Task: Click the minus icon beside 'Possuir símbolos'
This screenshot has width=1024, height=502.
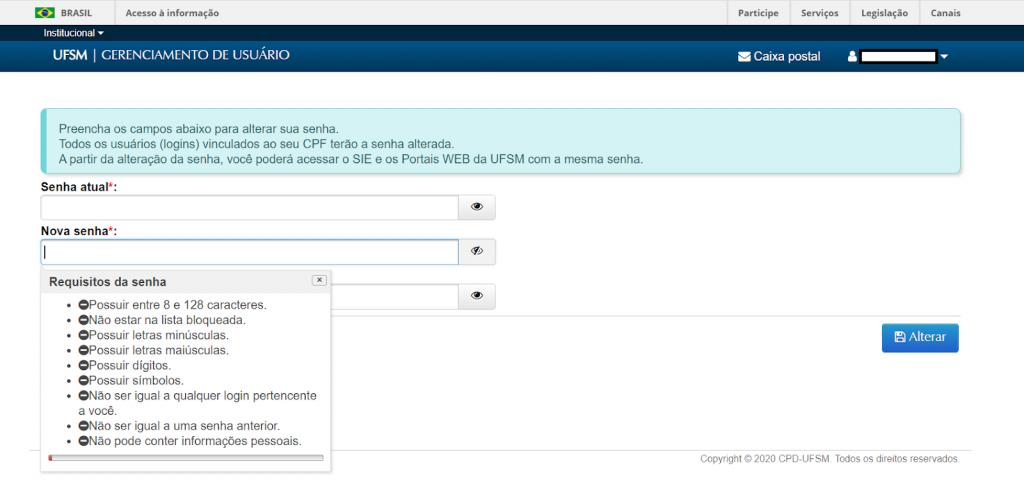Action: coord(84,381)
